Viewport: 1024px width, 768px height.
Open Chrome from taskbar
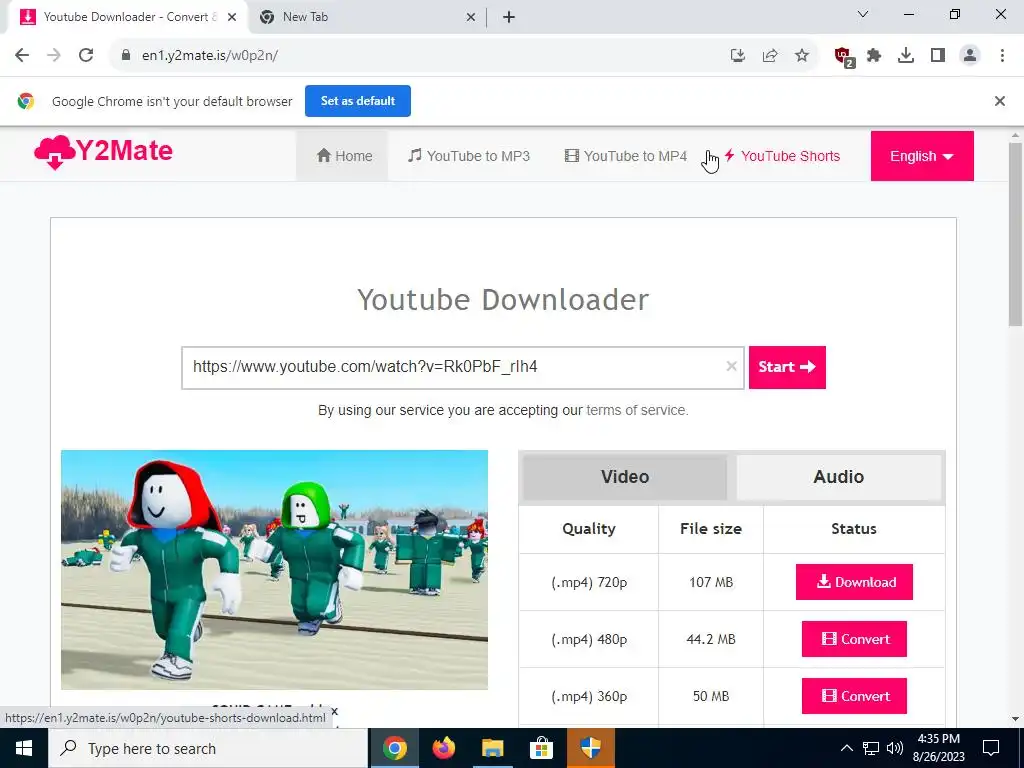394,748
